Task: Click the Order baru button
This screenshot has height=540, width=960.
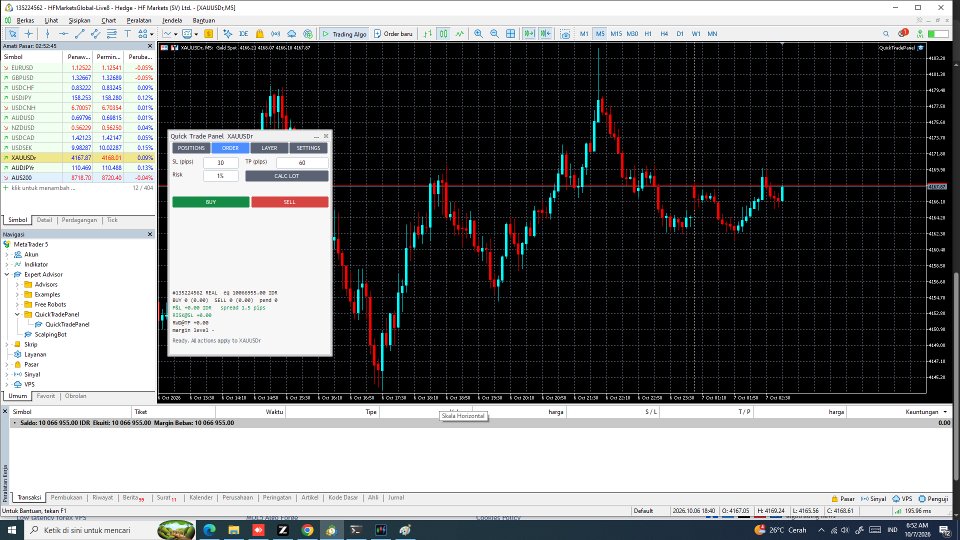Action: point(393,34)
